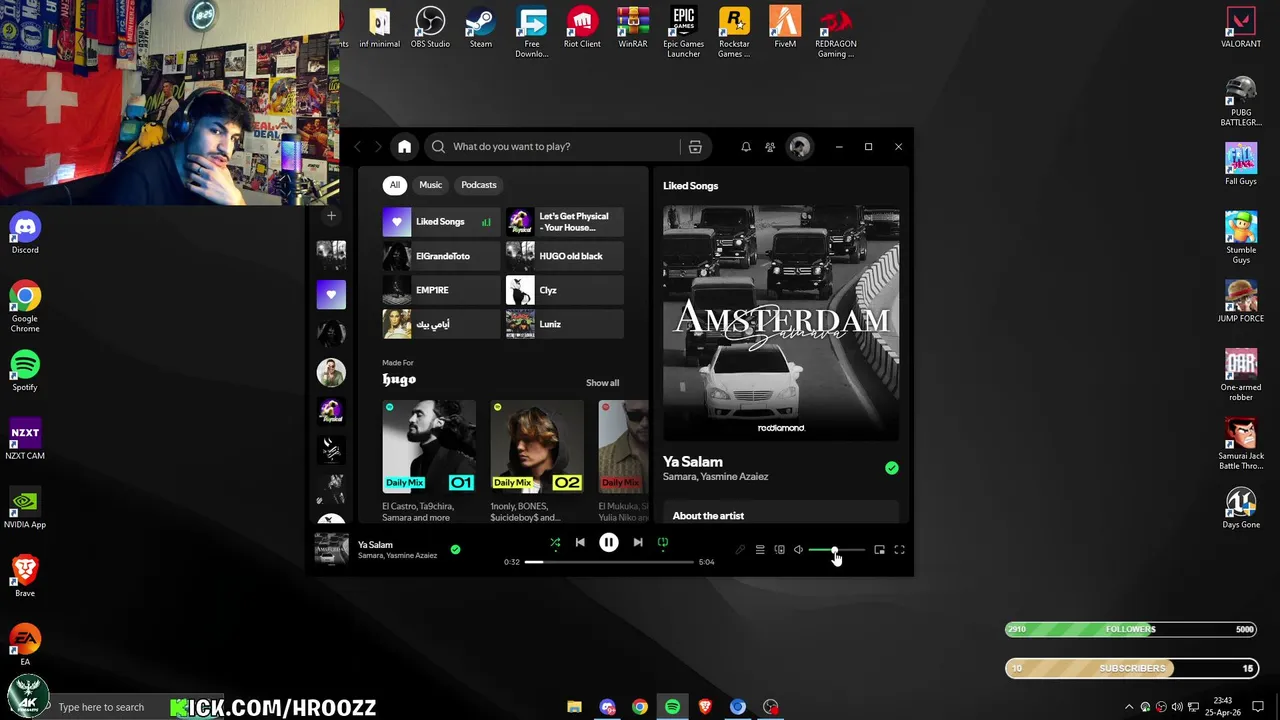Click Ya Salam title in right panel
This screenshot has width=1280, height=720.
[x=693, y=462]
